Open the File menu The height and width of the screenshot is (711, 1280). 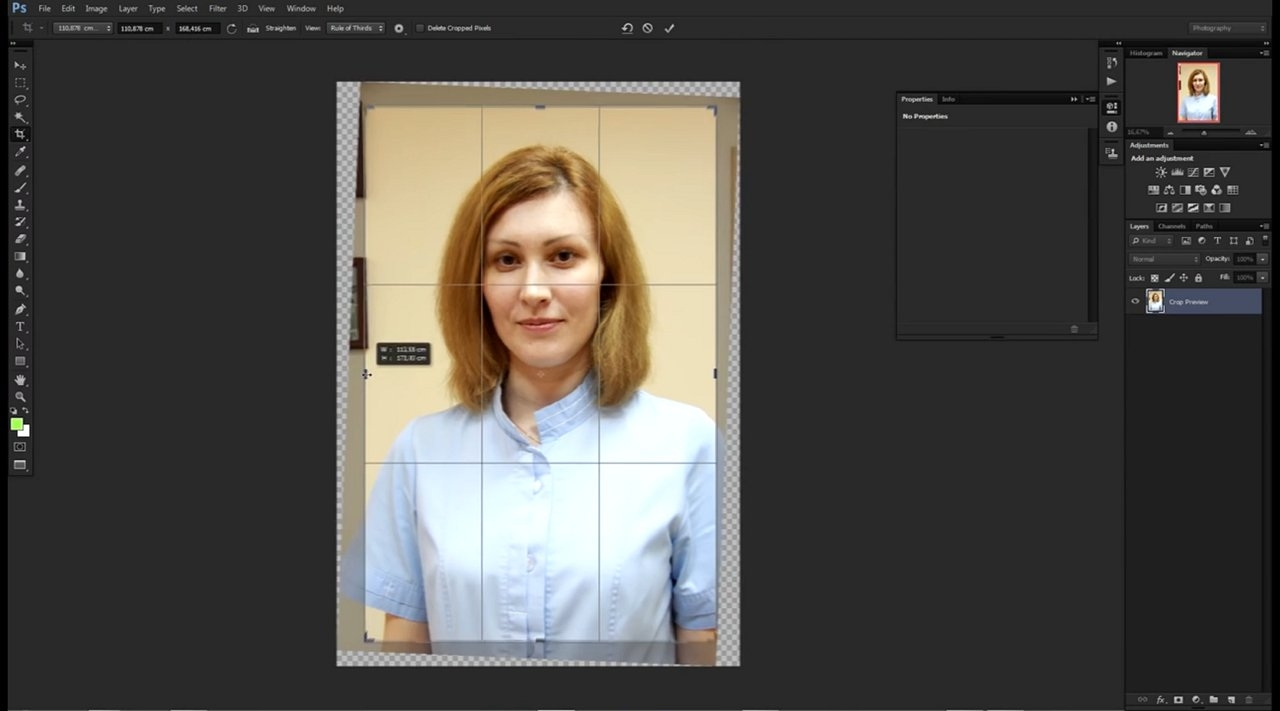tap(44, 8)
